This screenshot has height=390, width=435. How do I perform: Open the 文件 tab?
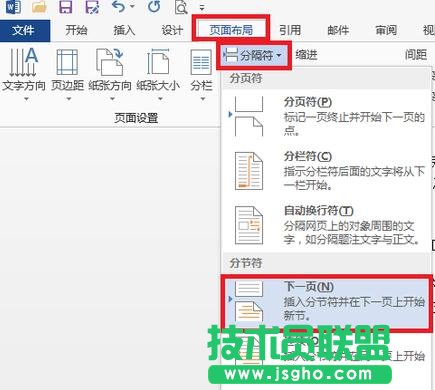coord(25,31)
